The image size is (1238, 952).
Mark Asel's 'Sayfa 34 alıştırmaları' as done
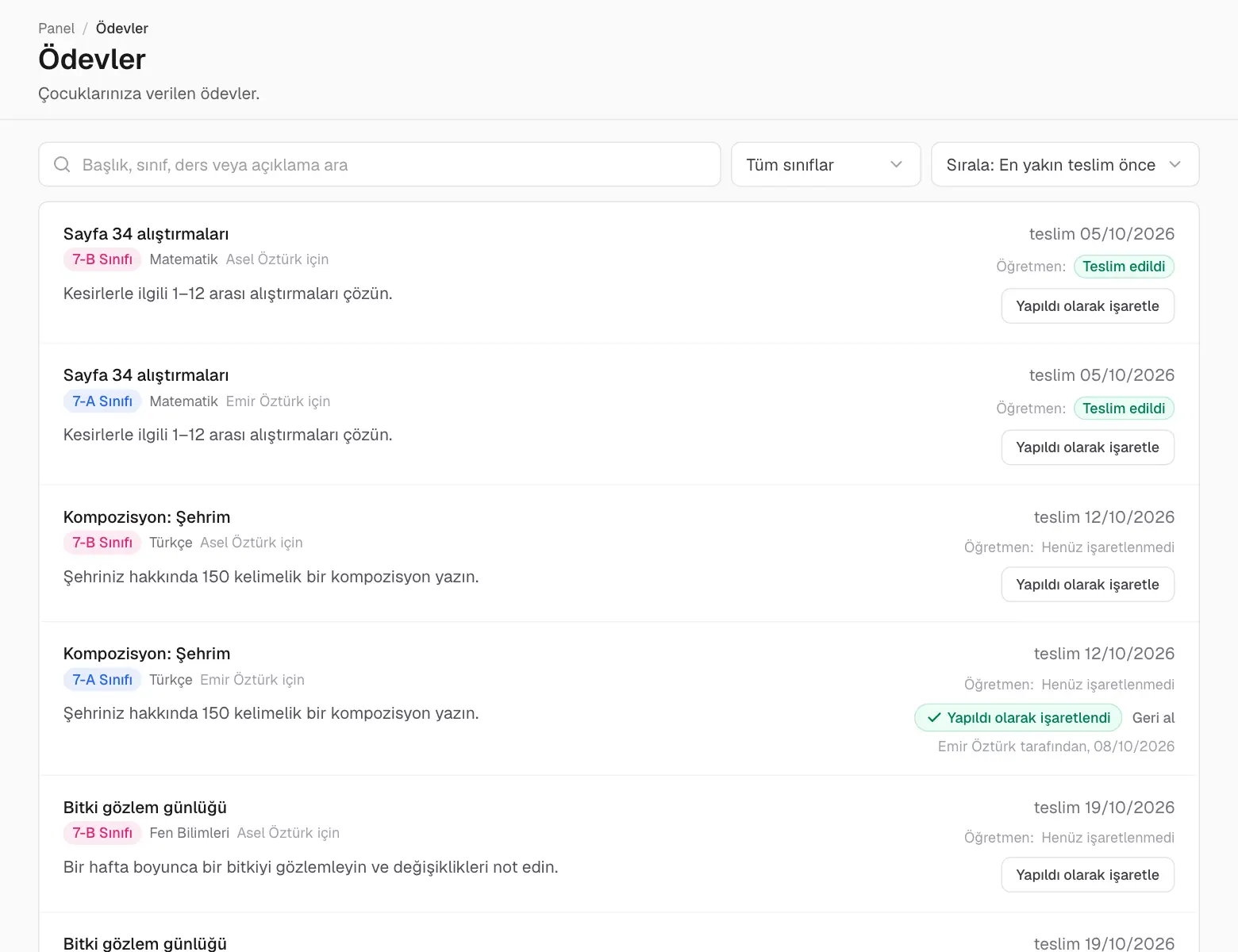[1087, 306]
